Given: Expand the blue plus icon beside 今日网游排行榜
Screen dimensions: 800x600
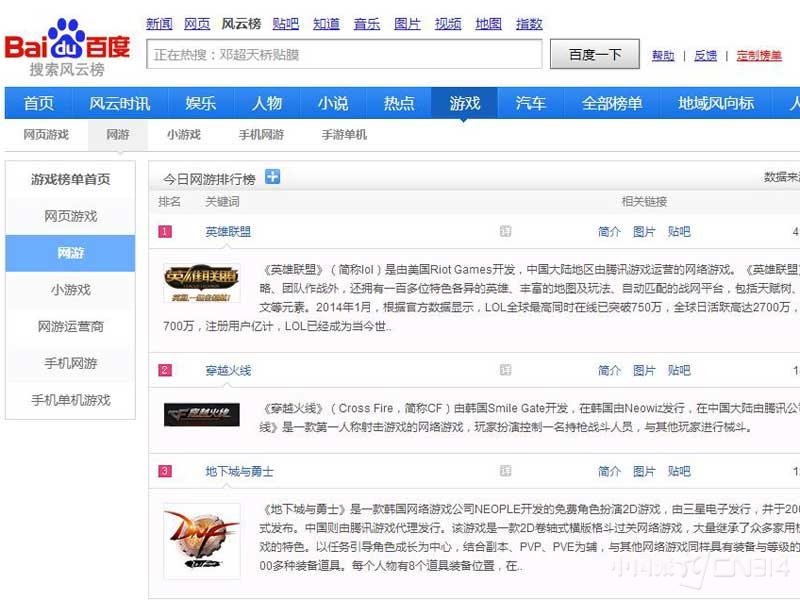Looking at the screenshot, I should (x=272, y=177).
